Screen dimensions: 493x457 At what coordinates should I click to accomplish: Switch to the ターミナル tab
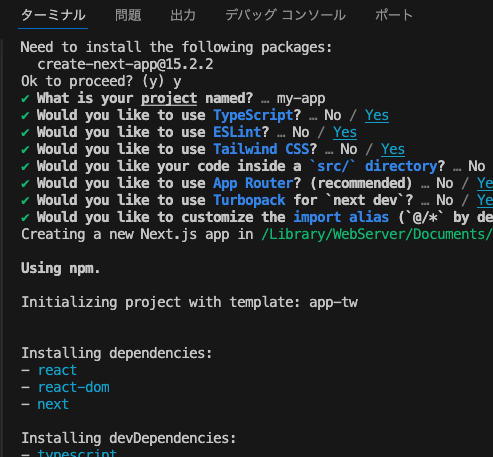click(53, 15)
